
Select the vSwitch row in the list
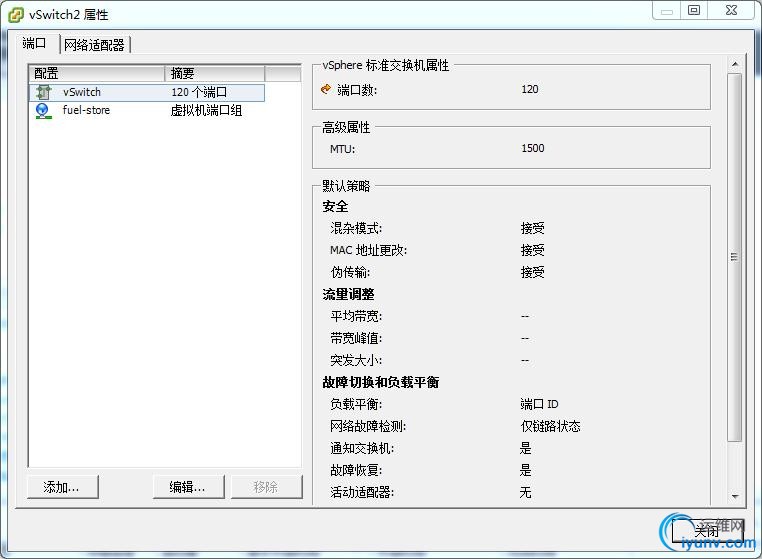pos(147,92)
